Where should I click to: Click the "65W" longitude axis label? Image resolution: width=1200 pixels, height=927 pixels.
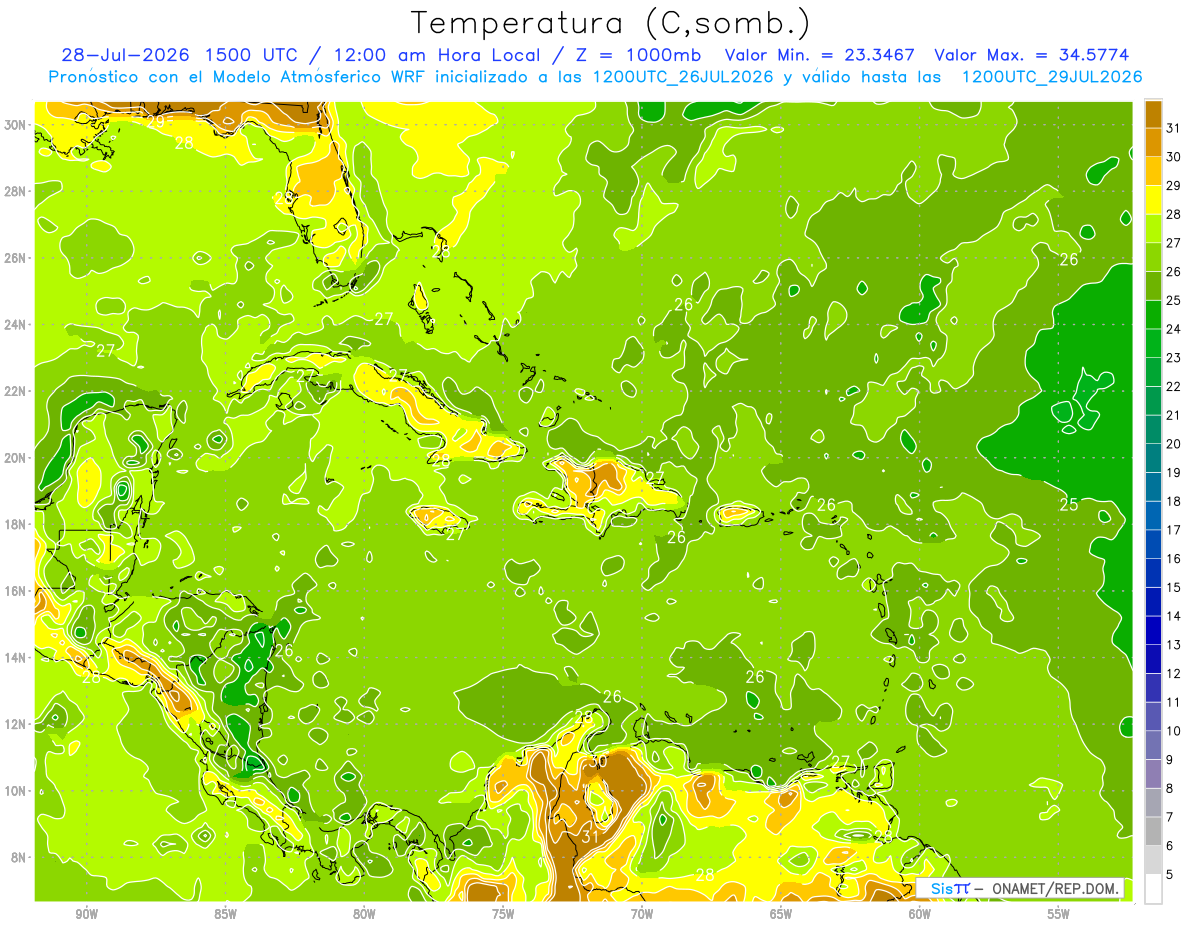click(781, 914)
